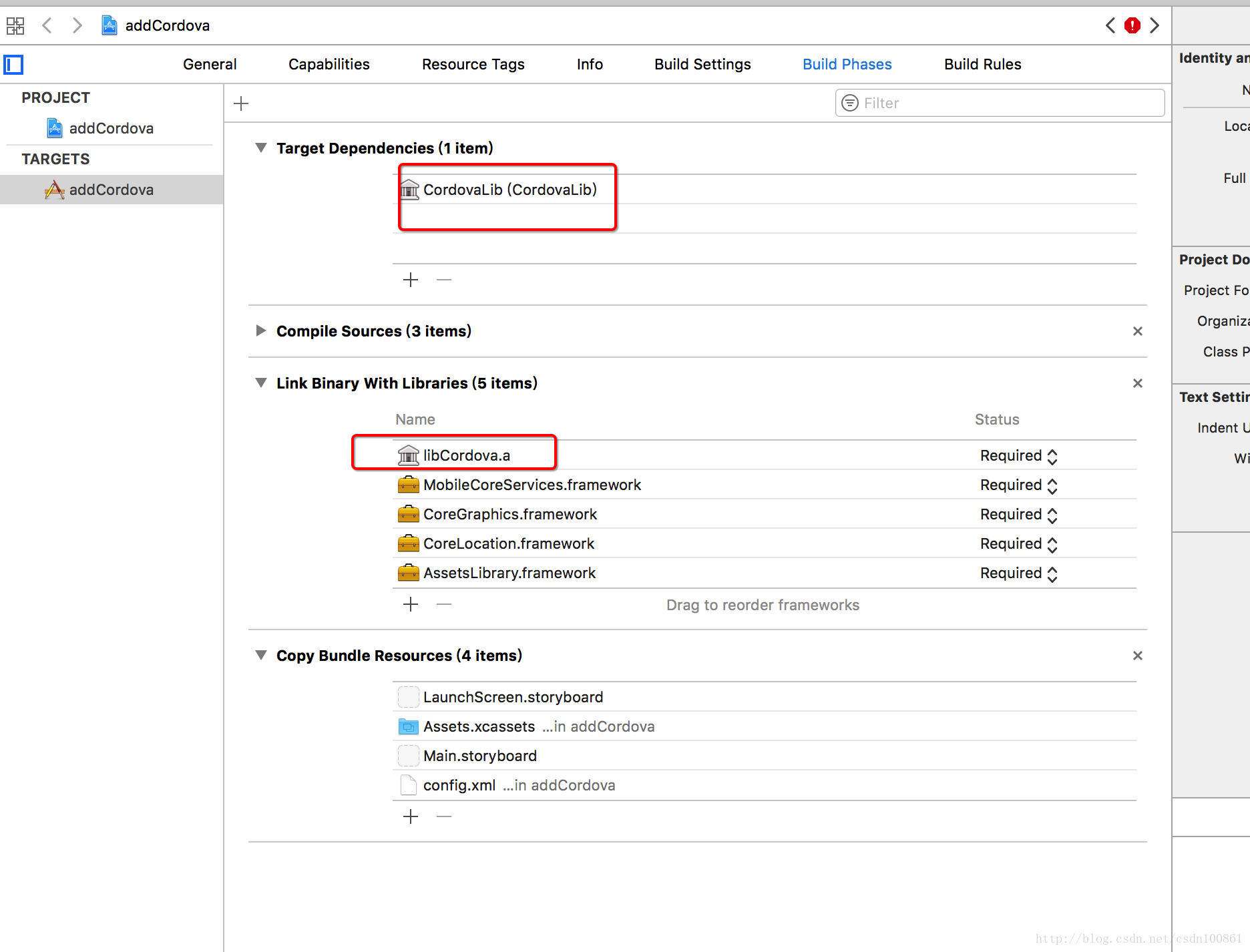Open the Info tab
1250x952 pixels.
(590, 64)
